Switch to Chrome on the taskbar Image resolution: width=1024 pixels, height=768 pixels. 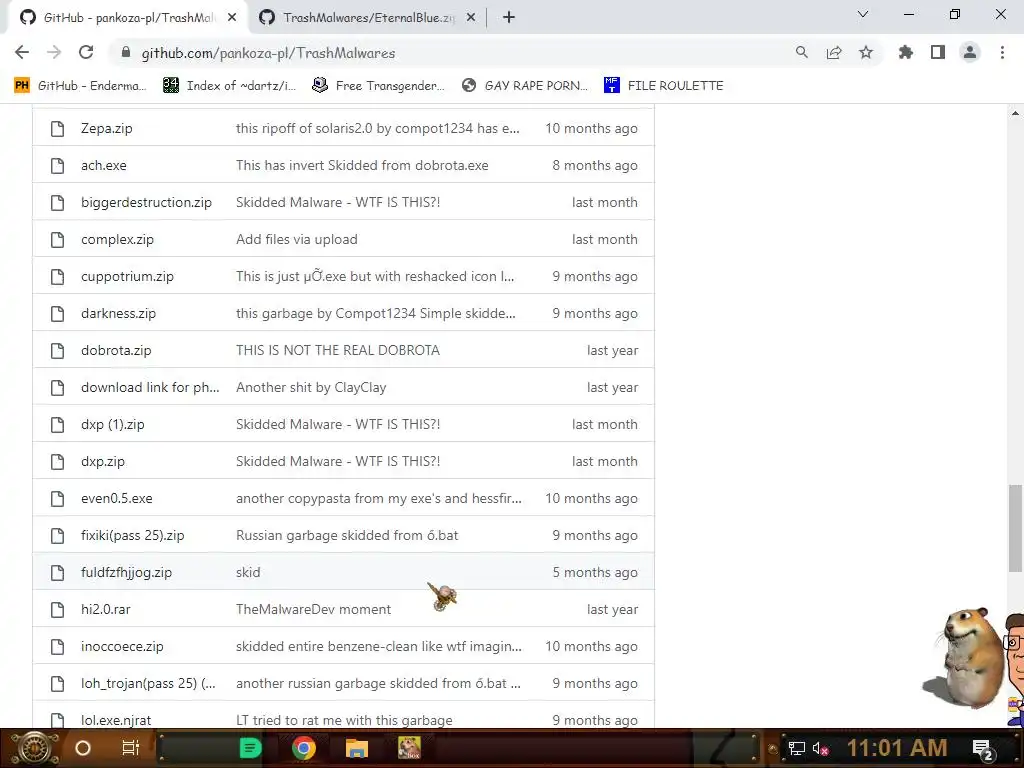pyautogui.click(x=304, y=748)
